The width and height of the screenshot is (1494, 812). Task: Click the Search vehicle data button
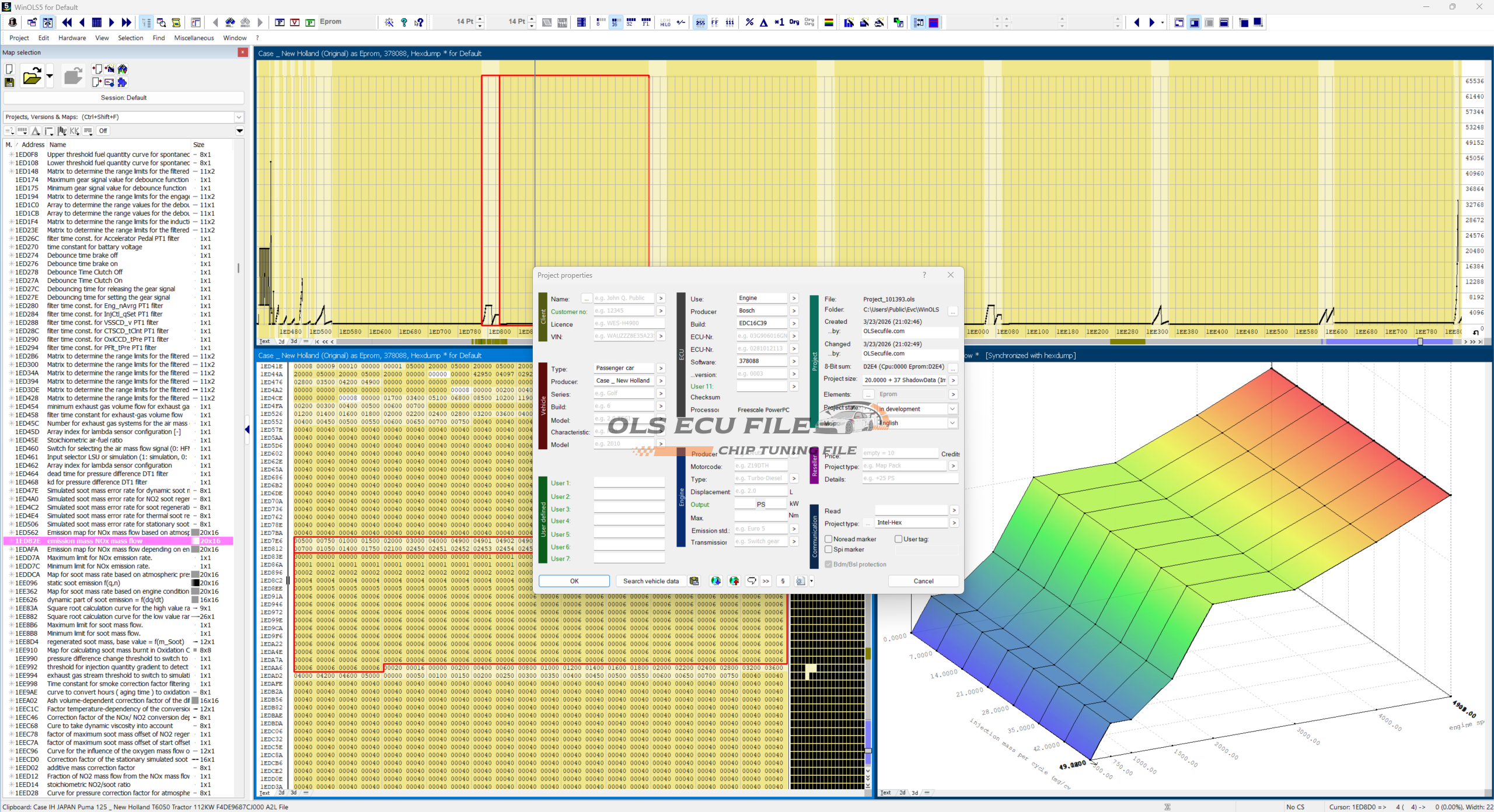651,581
